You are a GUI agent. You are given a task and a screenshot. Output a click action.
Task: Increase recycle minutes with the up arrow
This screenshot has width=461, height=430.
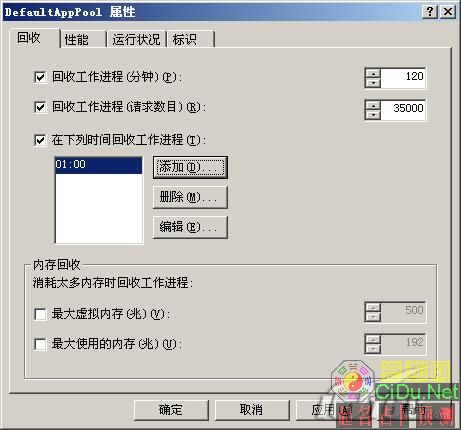[x=373, y=74]
